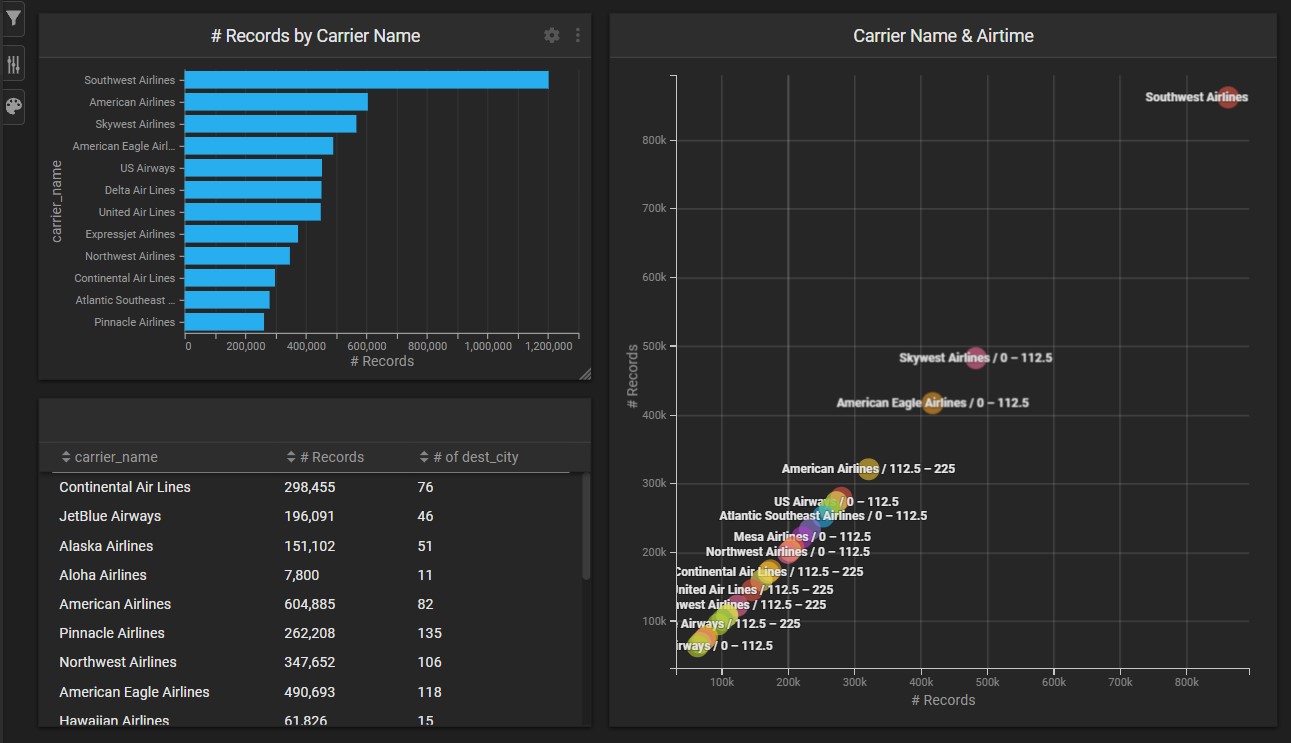Screen dimensions: 1291x743
Task: Select the JetBlue Airways table row
Action: tap(110, 516)
